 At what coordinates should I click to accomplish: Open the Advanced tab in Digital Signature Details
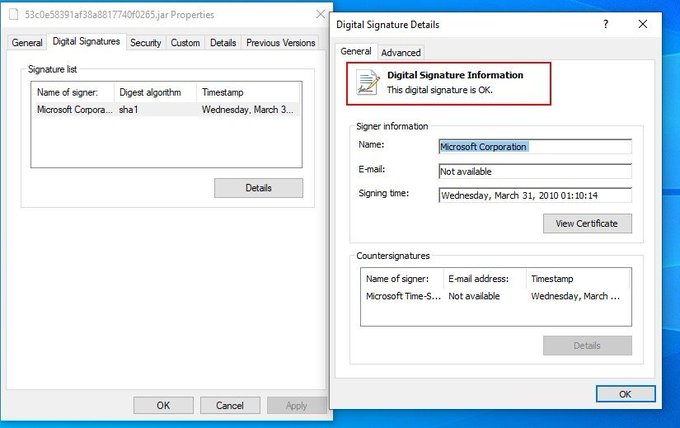(401, 52)
